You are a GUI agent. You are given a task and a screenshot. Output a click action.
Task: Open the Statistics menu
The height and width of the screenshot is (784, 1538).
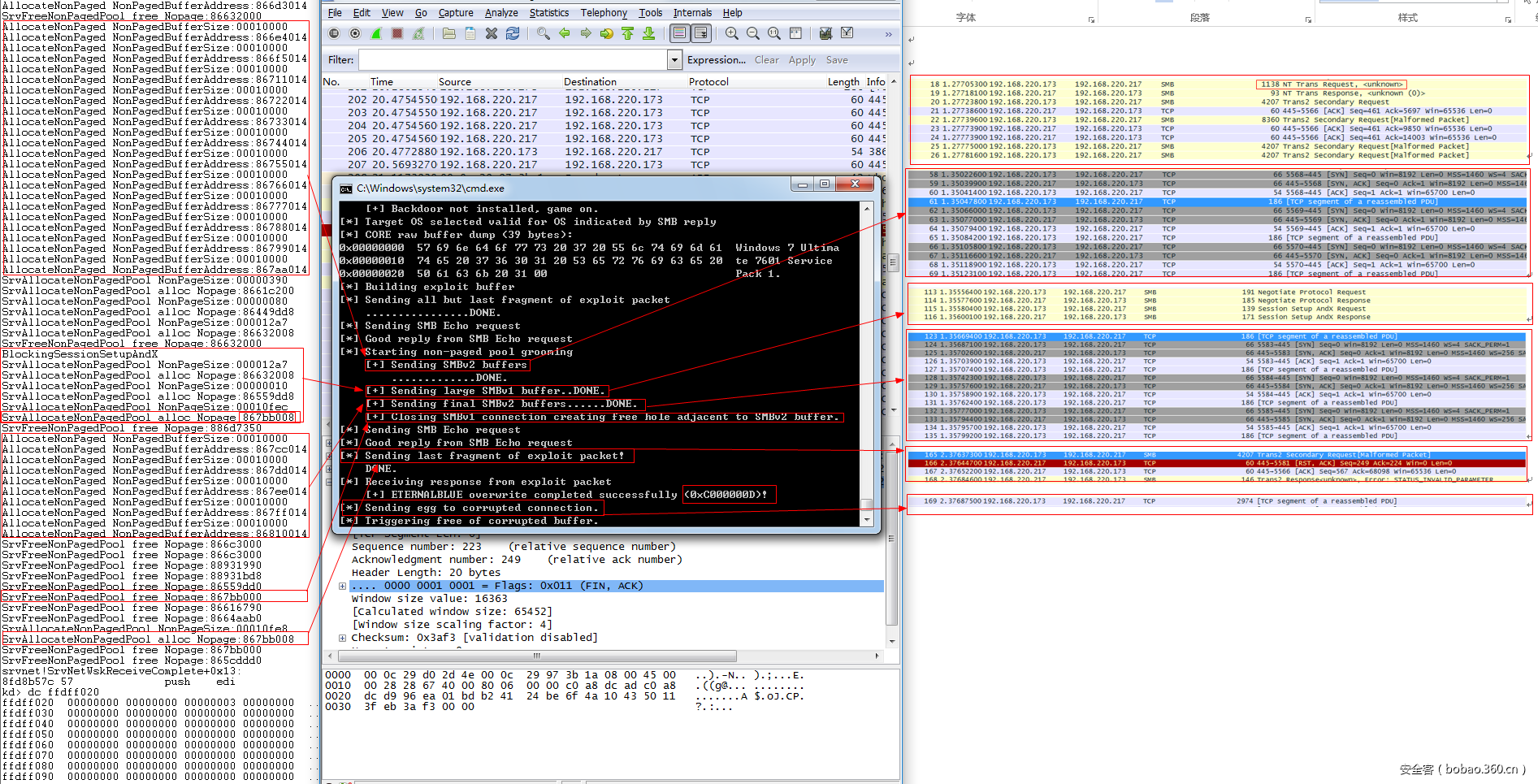tap(548, 13)
